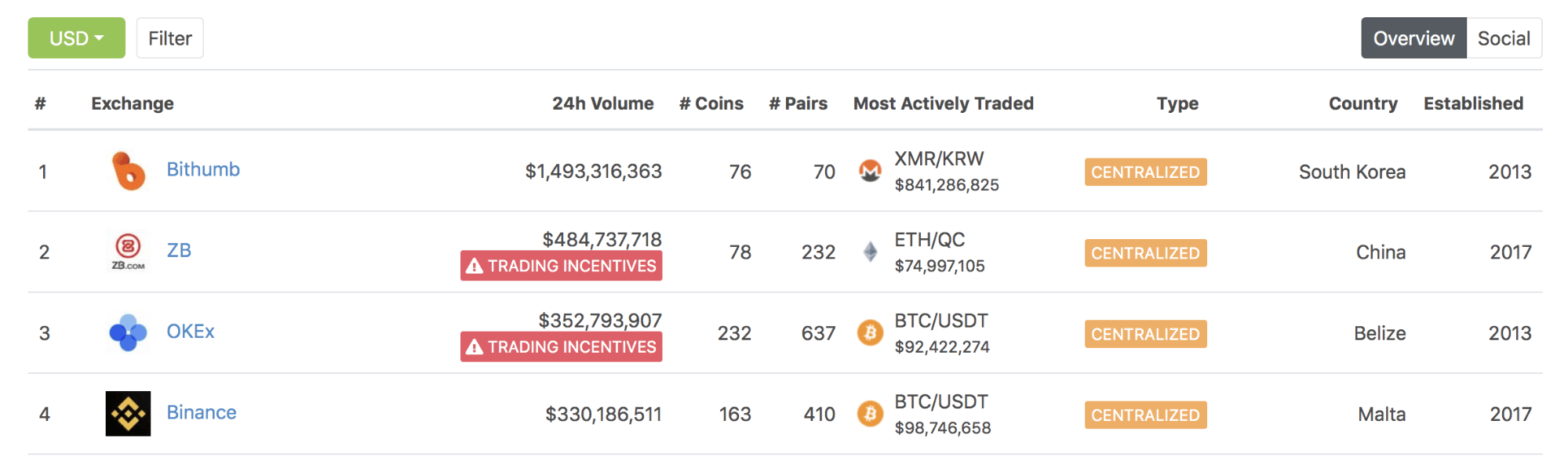Screen dimensions: 1568x457
Task: Click the BTC/USDT pair in the Binance row
Action: coord(941,401)
